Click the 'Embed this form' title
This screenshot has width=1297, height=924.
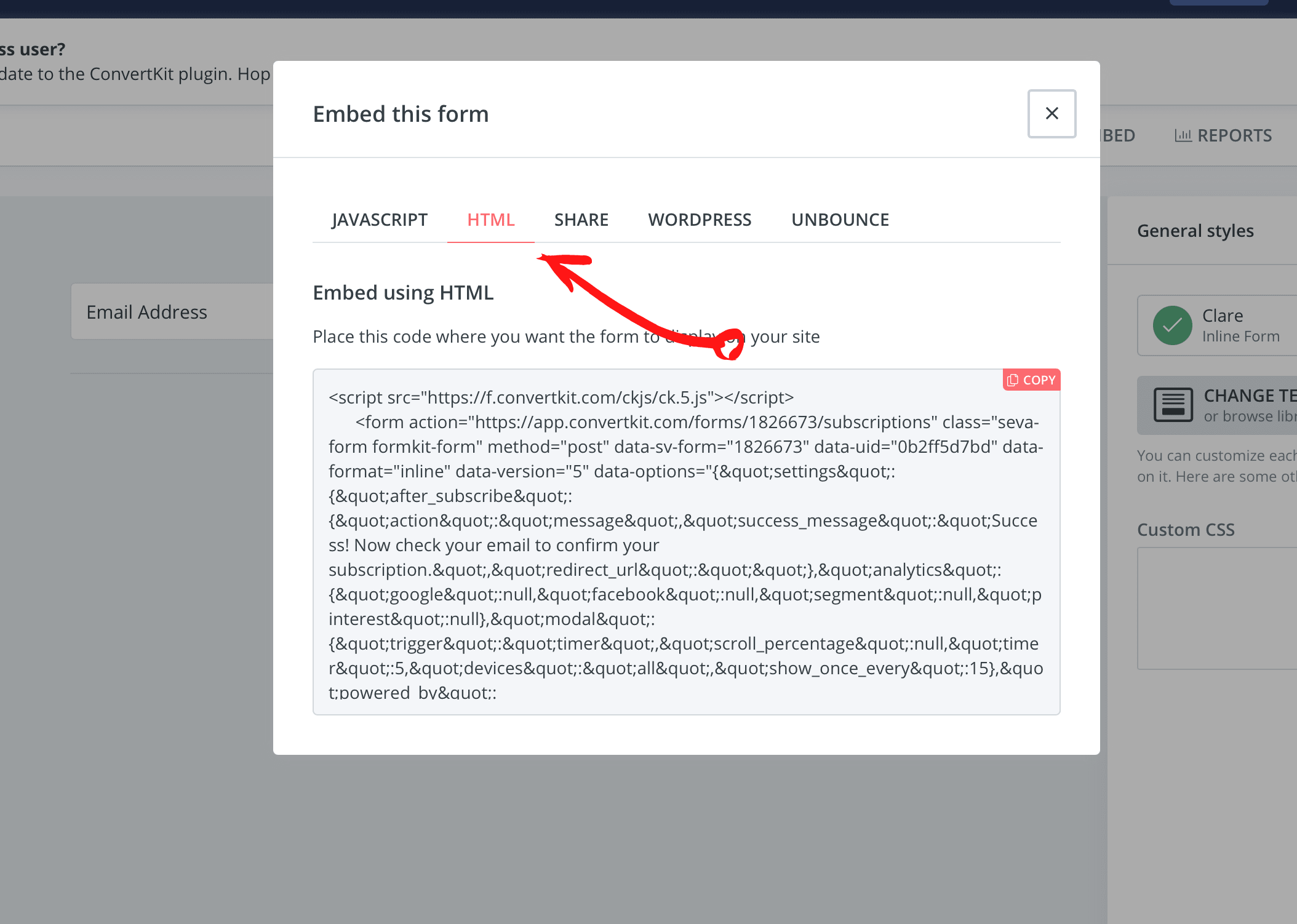tap(401, 114)
